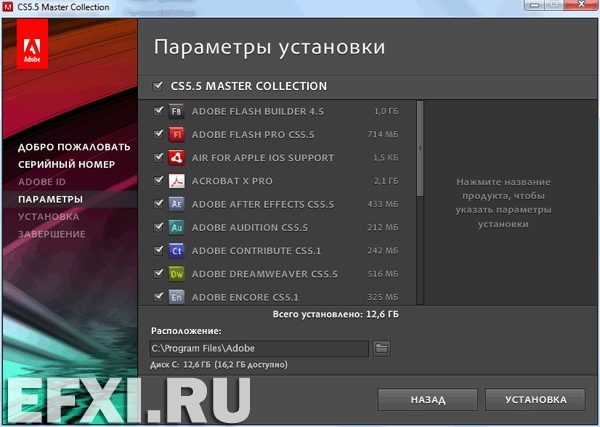The width and height of the screenshot is (600, 427).
Task: Select ADOBE ID step in sidebar
Action: (x=42, y=182)
